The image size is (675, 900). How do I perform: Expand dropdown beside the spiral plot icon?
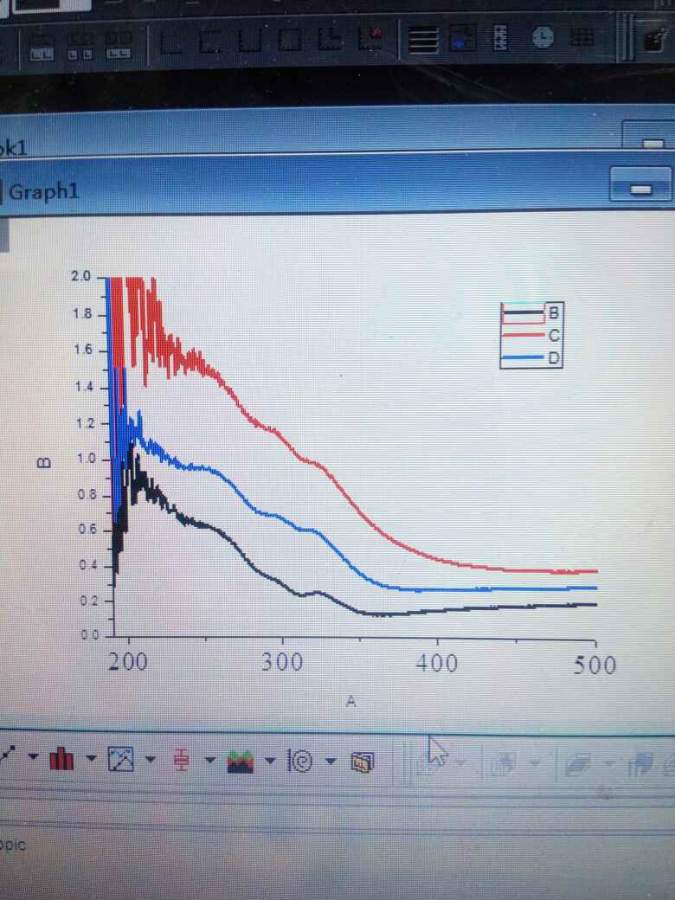tap(330, 761)
